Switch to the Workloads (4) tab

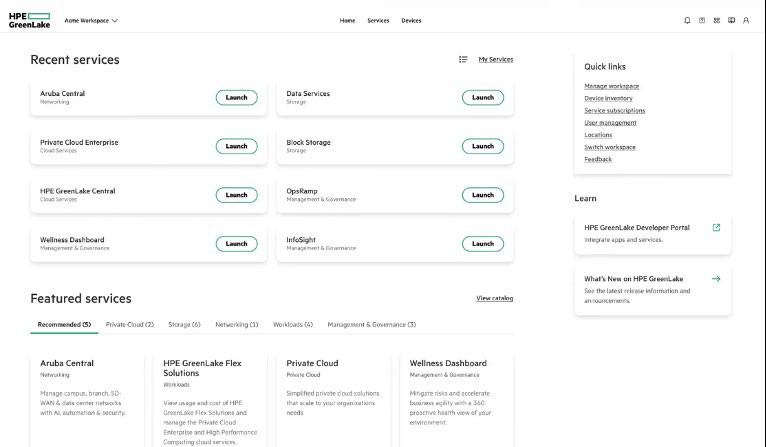coord(293,325)
